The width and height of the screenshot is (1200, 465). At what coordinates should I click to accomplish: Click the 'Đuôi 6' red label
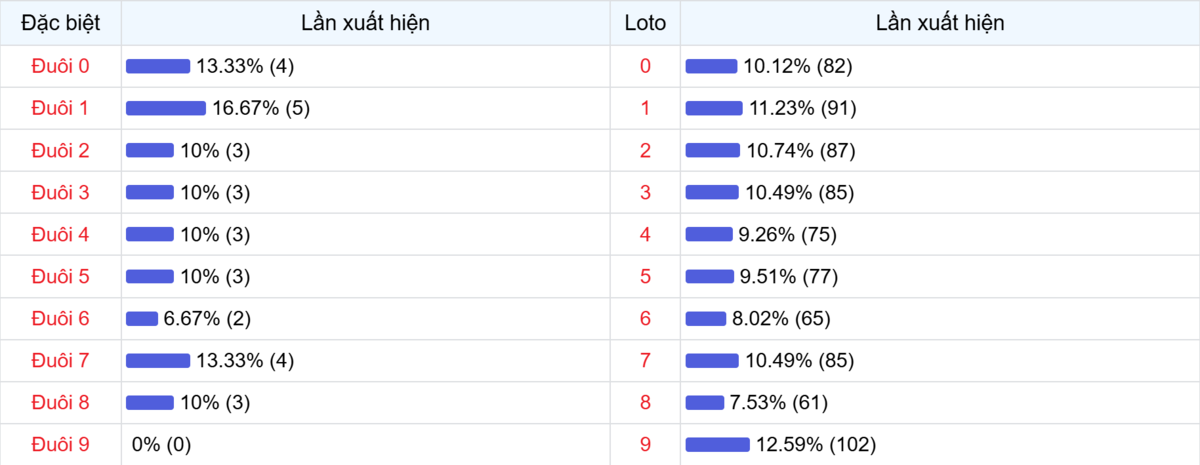pyautogui.click(x=60, y=318)
